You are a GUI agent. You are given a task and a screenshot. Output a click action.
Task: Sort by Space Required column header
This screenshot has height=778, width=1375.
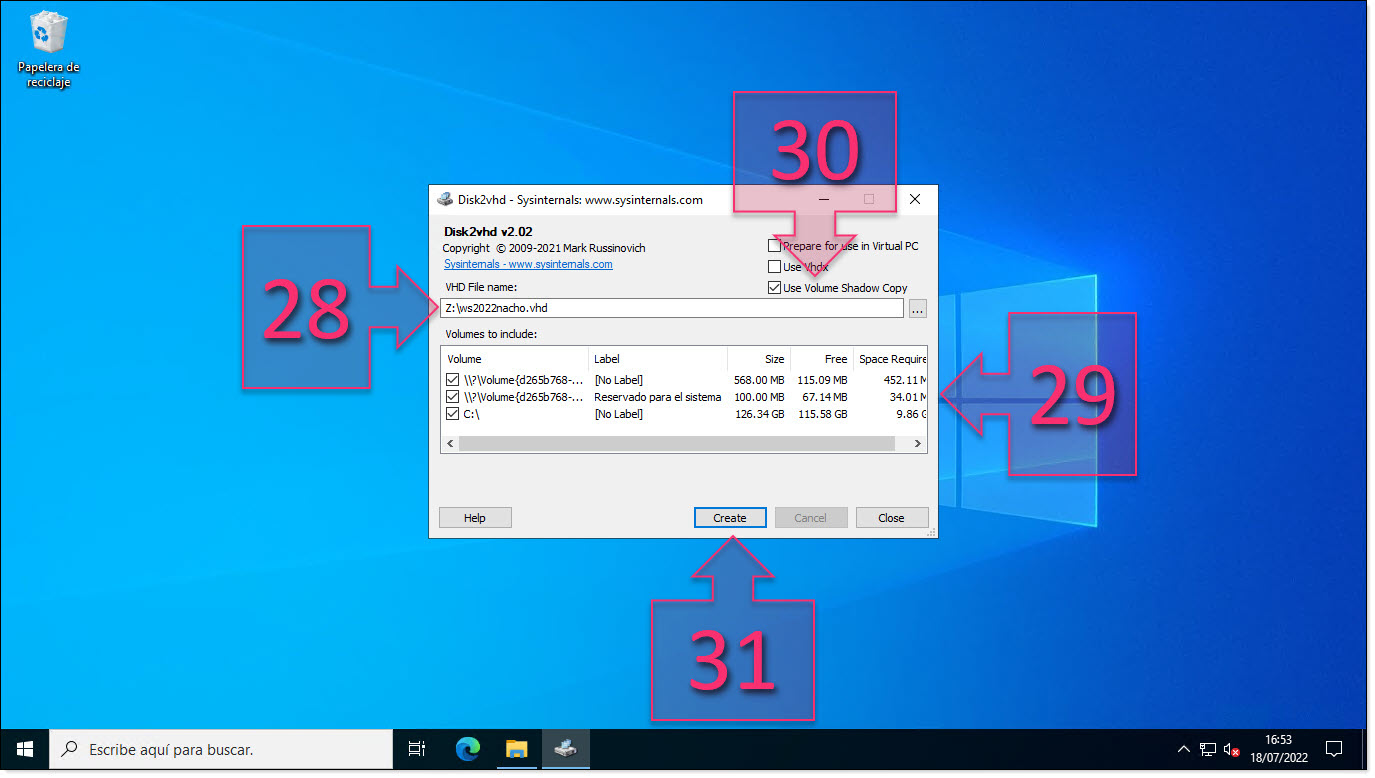coord(890,359)
